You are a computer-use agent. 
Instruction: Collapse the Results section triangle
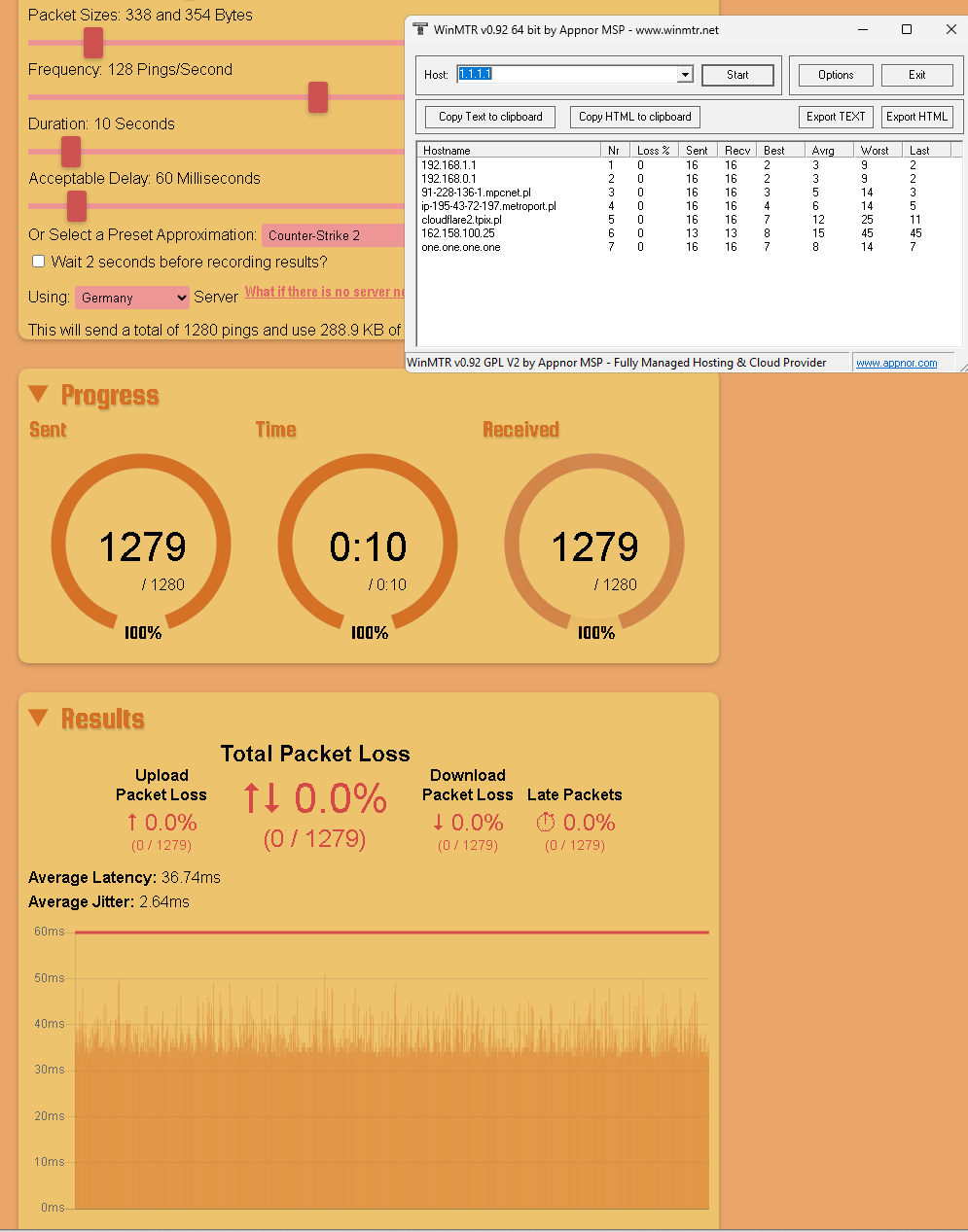(39, 718)
